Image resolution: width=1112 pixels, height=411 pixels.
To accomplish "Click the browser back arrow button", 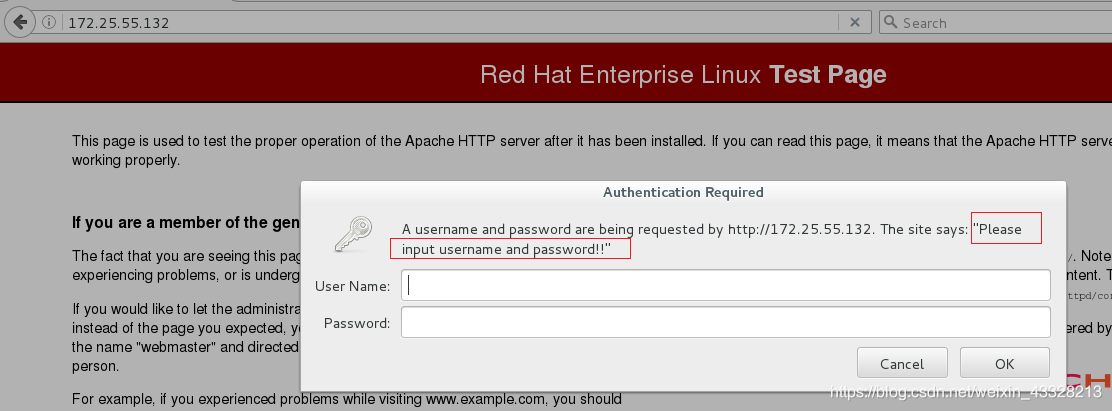I will (x=20, y=22).
